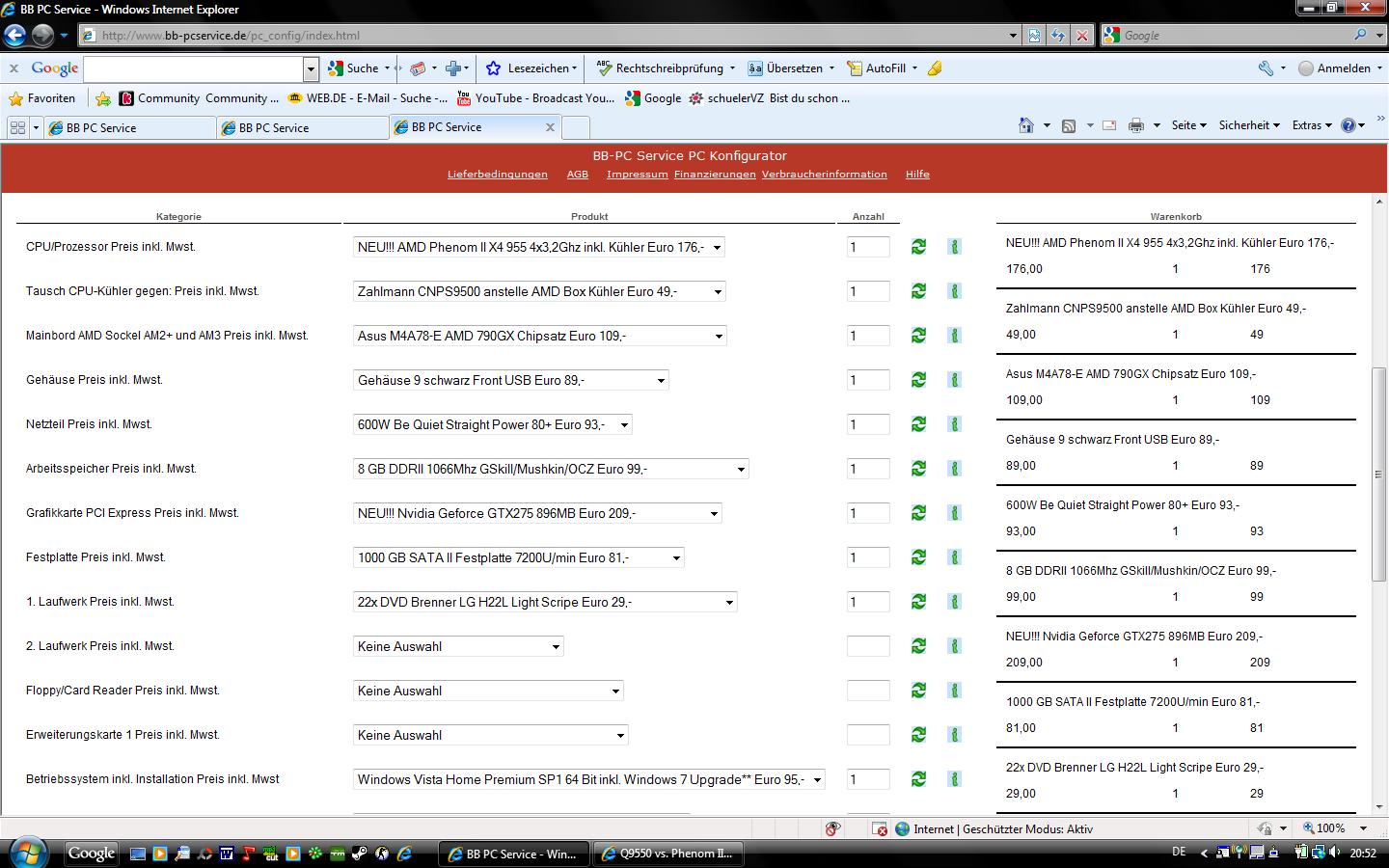The width and height of the screenshot is (1389, 868).
Task: Click the Google toolbar search field
Action: click(x=194, y=68)
